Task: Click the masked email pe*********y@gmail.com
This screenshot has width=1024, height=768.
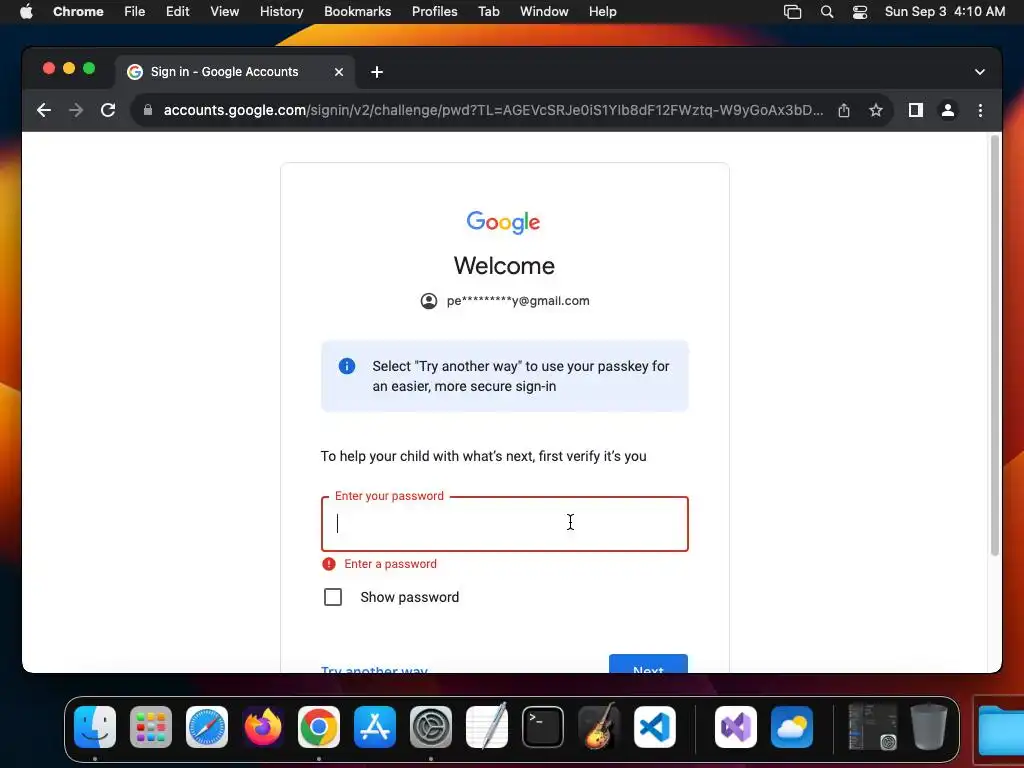Action: pyautogui.click(x=518, y=301)
